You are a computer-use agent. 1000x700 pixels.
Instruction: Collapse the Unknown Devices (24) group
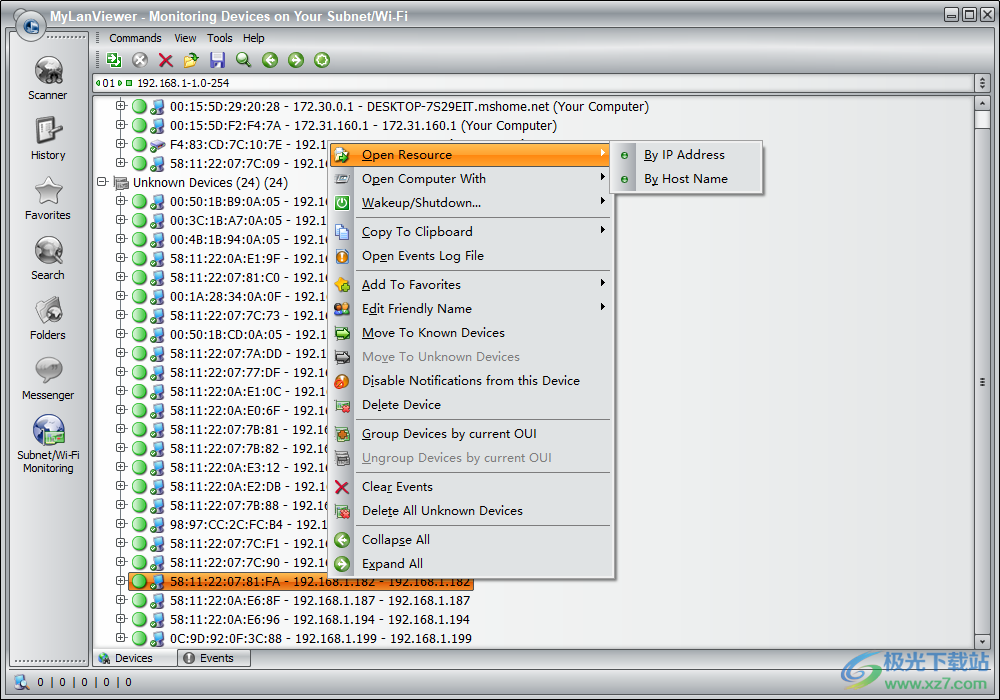point(102,183)
